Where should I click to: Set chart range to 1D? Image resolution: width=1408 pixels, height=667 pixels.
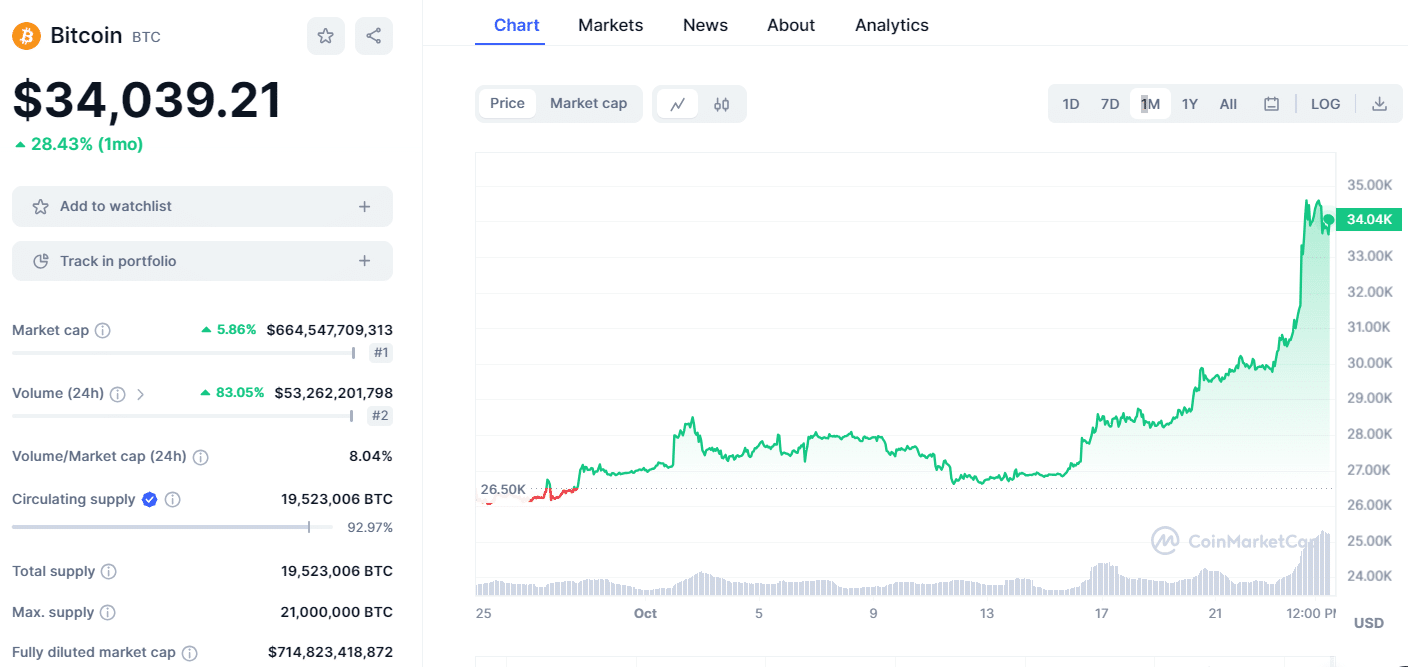1070,104
